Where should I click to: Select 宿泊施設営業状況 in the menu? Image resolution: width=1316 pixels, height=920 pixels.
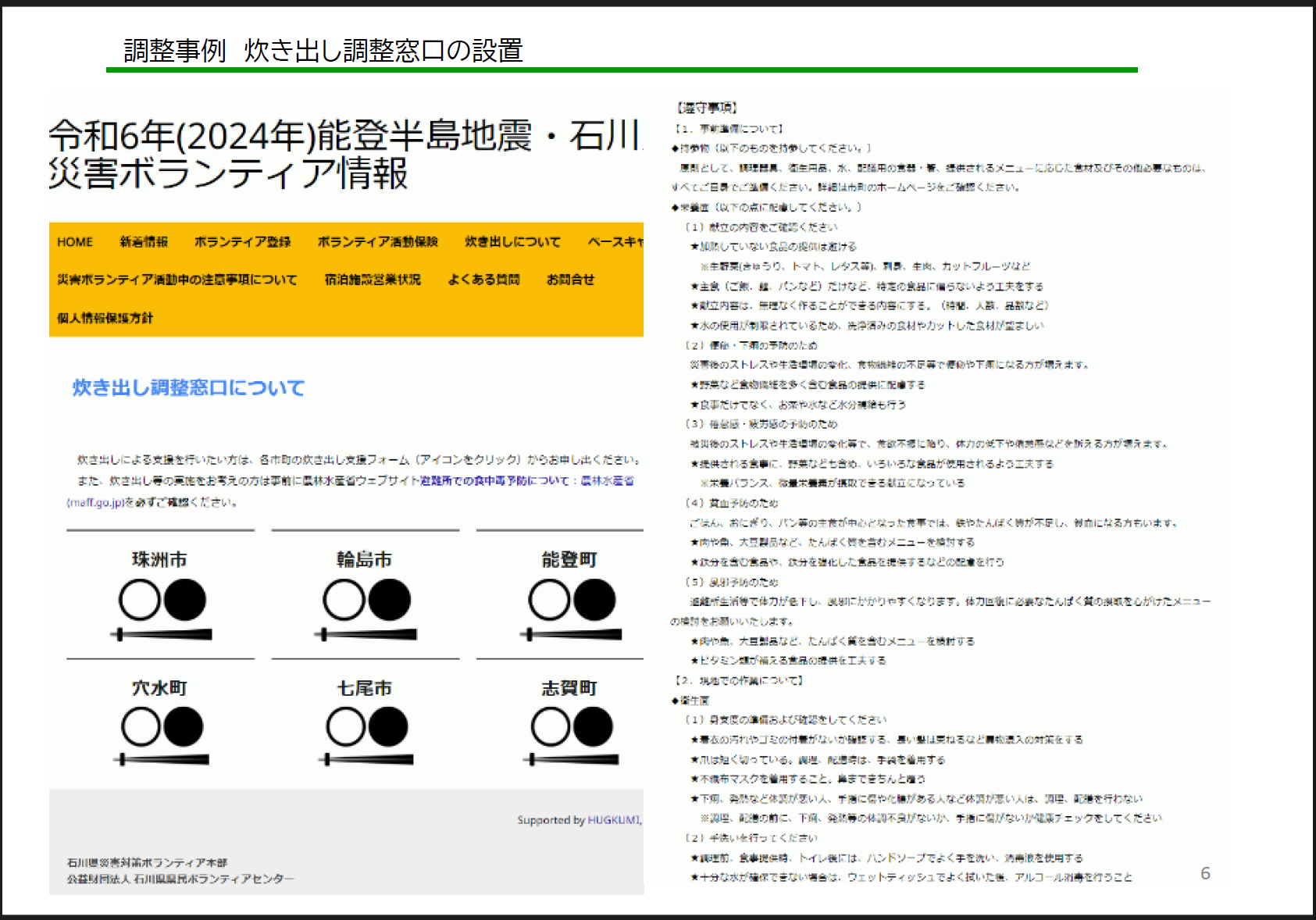[x=373, y=280]
